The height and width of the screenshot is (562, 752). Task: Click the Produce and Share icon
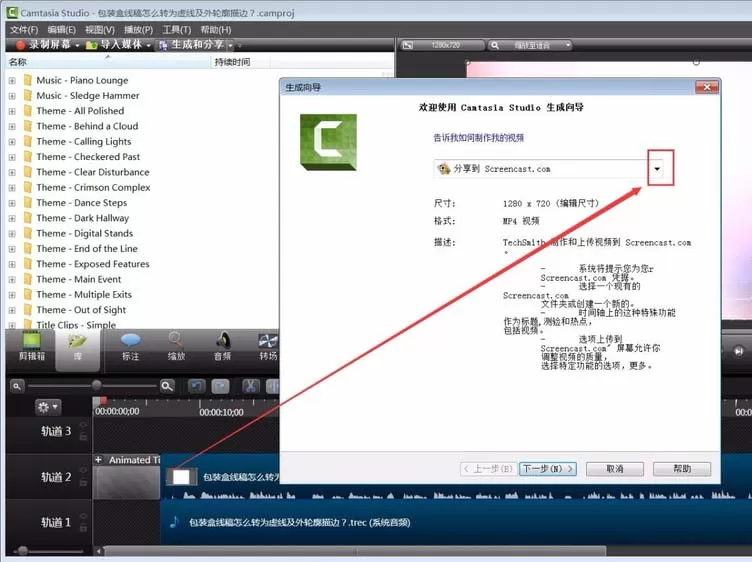pos(163,45)
